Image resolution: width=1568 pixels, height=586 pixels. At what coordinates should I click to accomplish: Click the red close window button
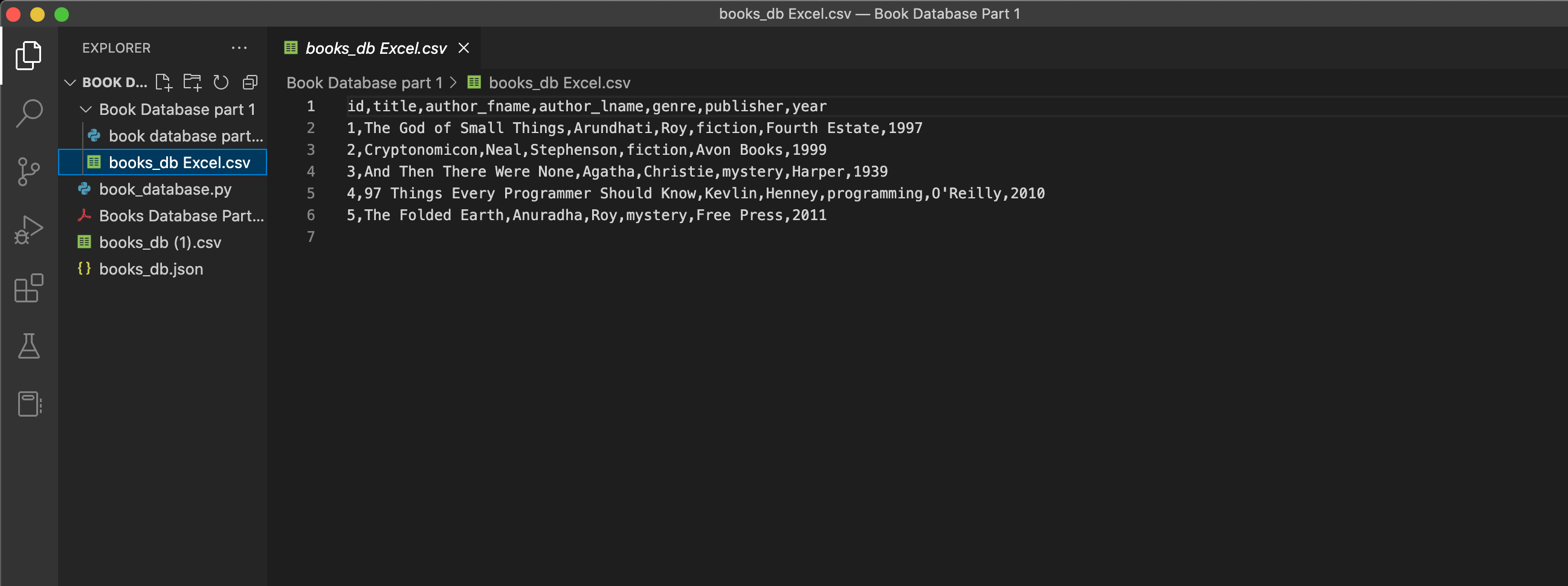click(x=13, y=14)
